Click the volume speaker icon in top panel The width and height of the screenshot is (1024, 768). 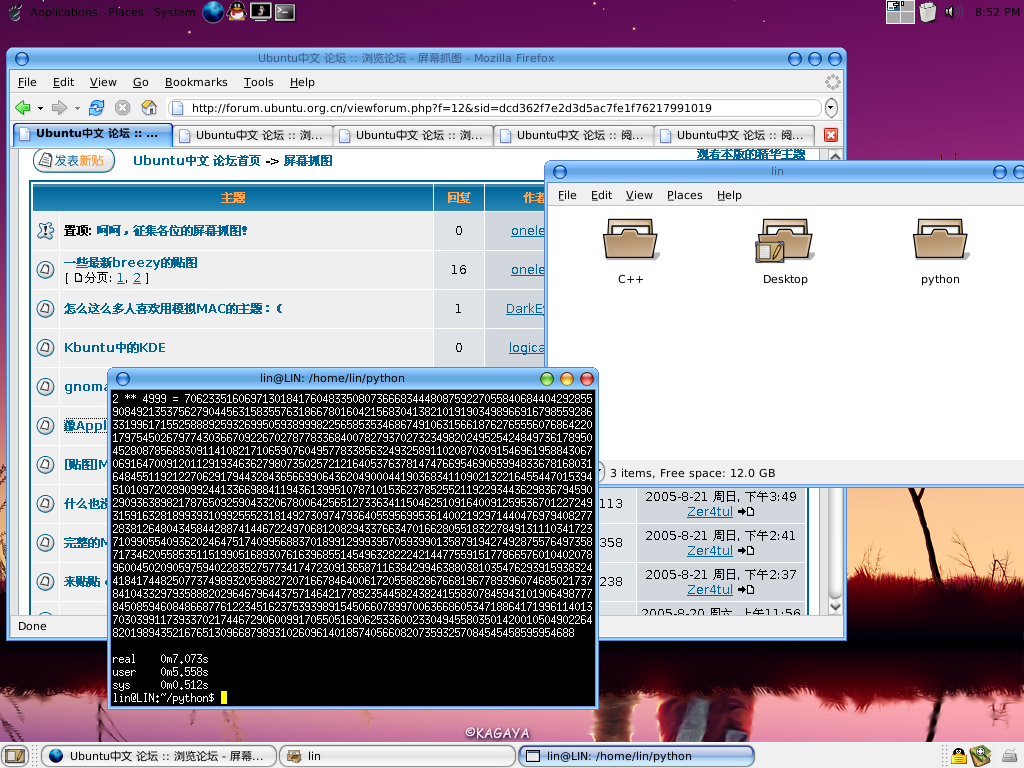(x=952, y=12)
